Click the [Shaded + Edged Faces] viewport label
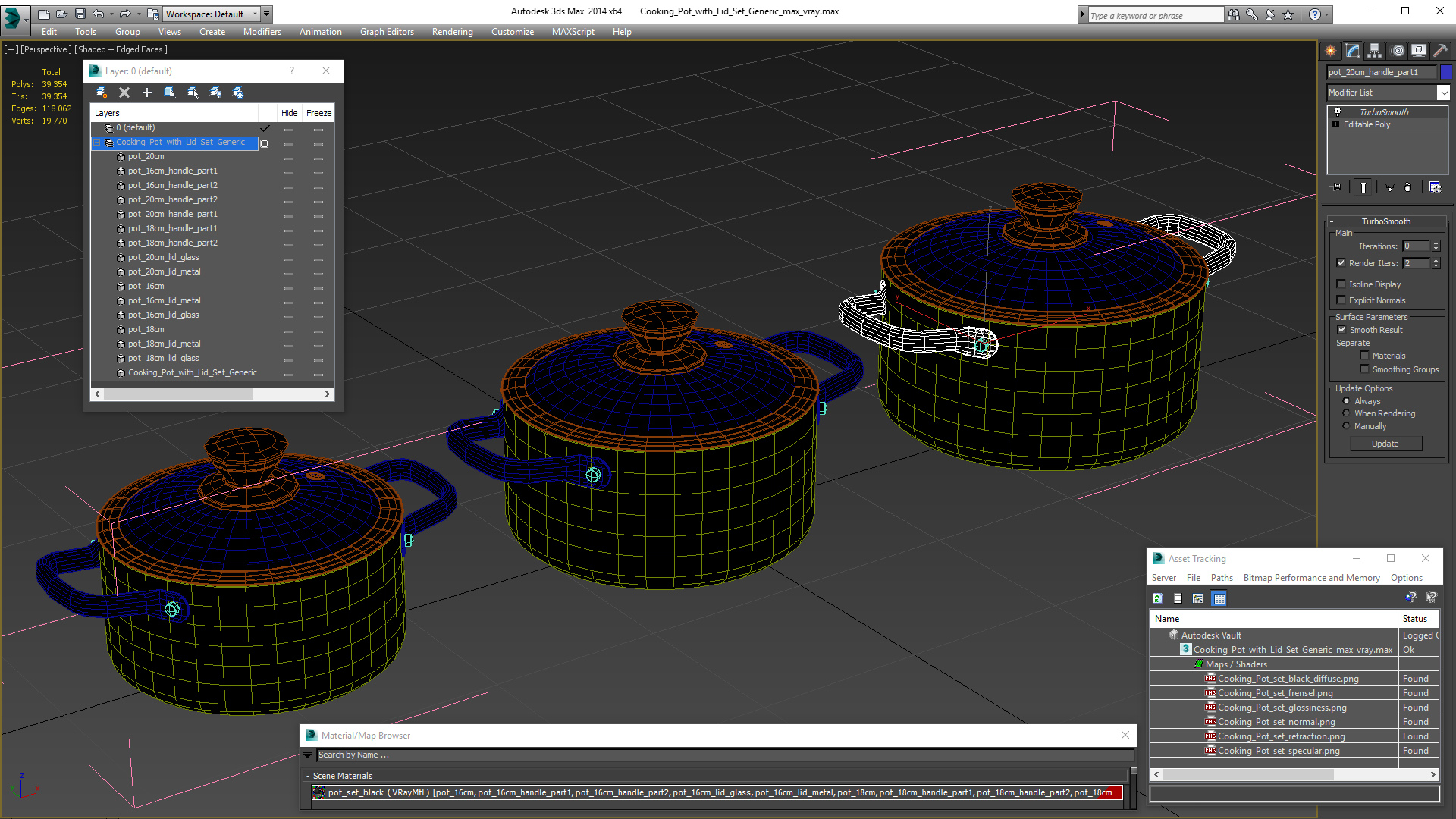Image resolution: width=1456 pixels, height=819 pixels. click(121, 49)
